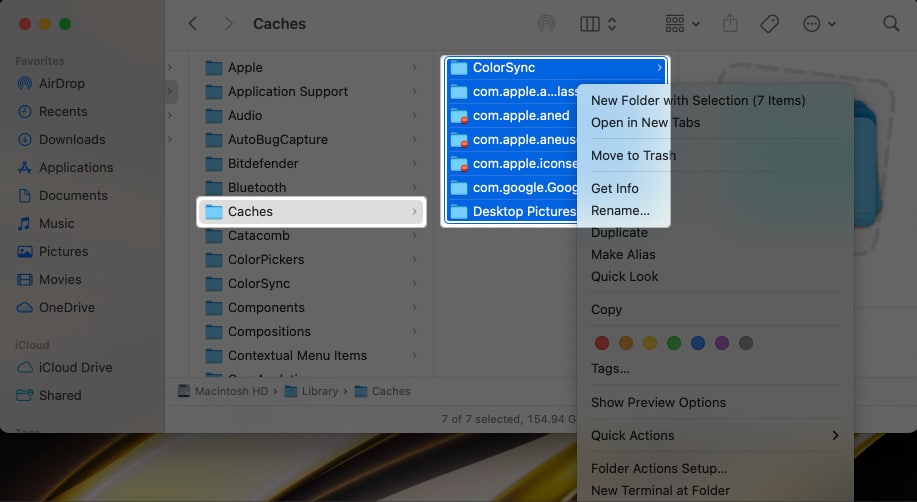917x502 pixels.
Task: Expand the ColorPickers folder chevron
Action: point(414,259)
